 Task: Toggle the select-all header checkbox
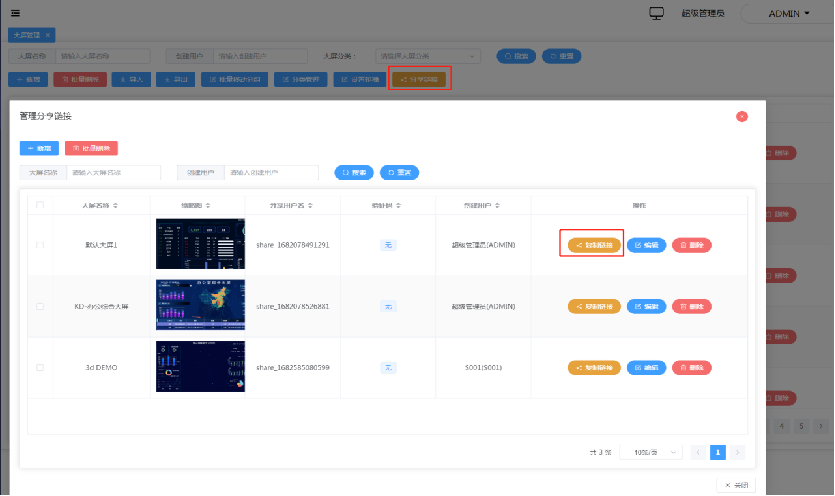40,205
